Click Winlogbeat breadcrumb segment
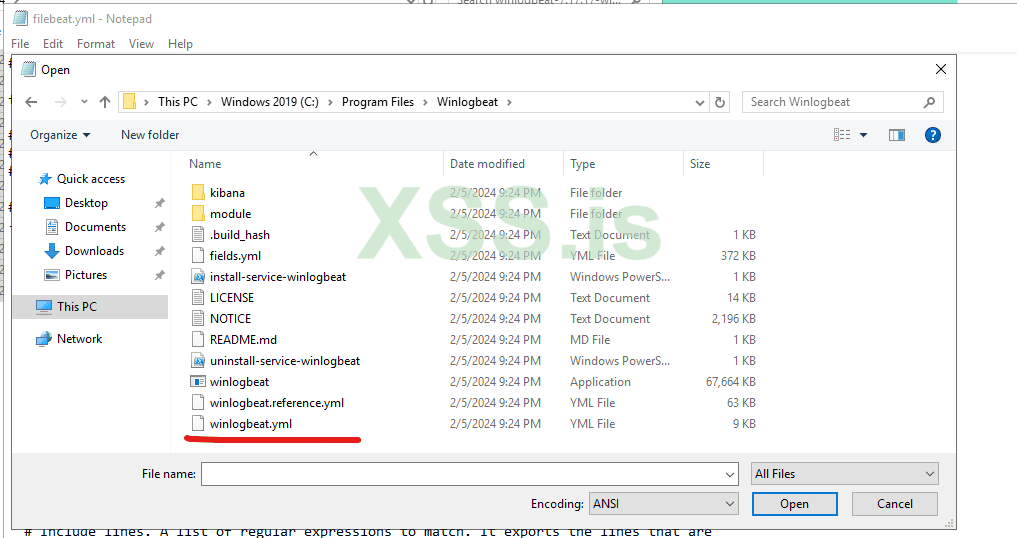 (x=468, y=102)
